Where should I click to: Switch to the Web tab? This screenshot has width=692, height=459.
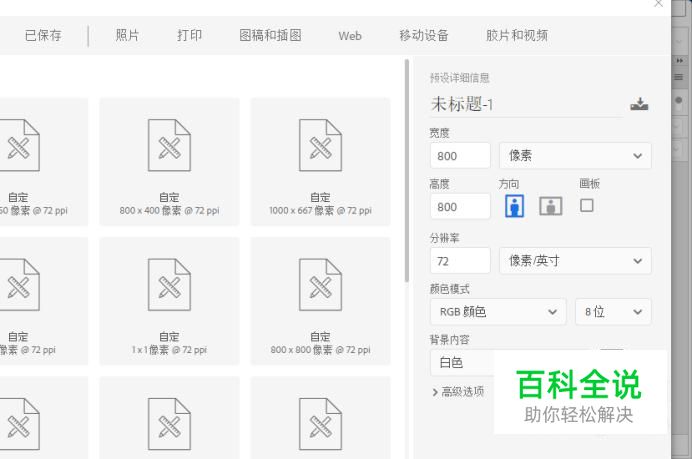[350, 36]
